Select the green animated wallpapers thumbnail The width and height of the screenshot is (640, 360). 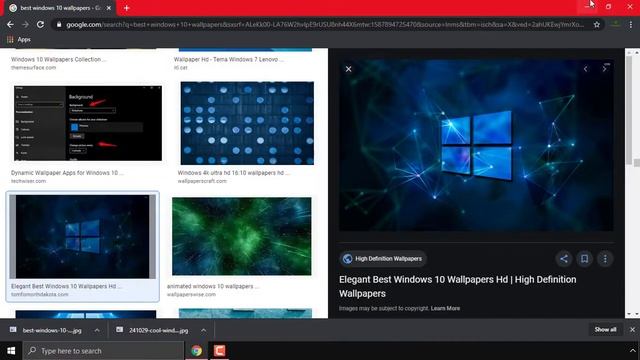click(x=242, y=236)
